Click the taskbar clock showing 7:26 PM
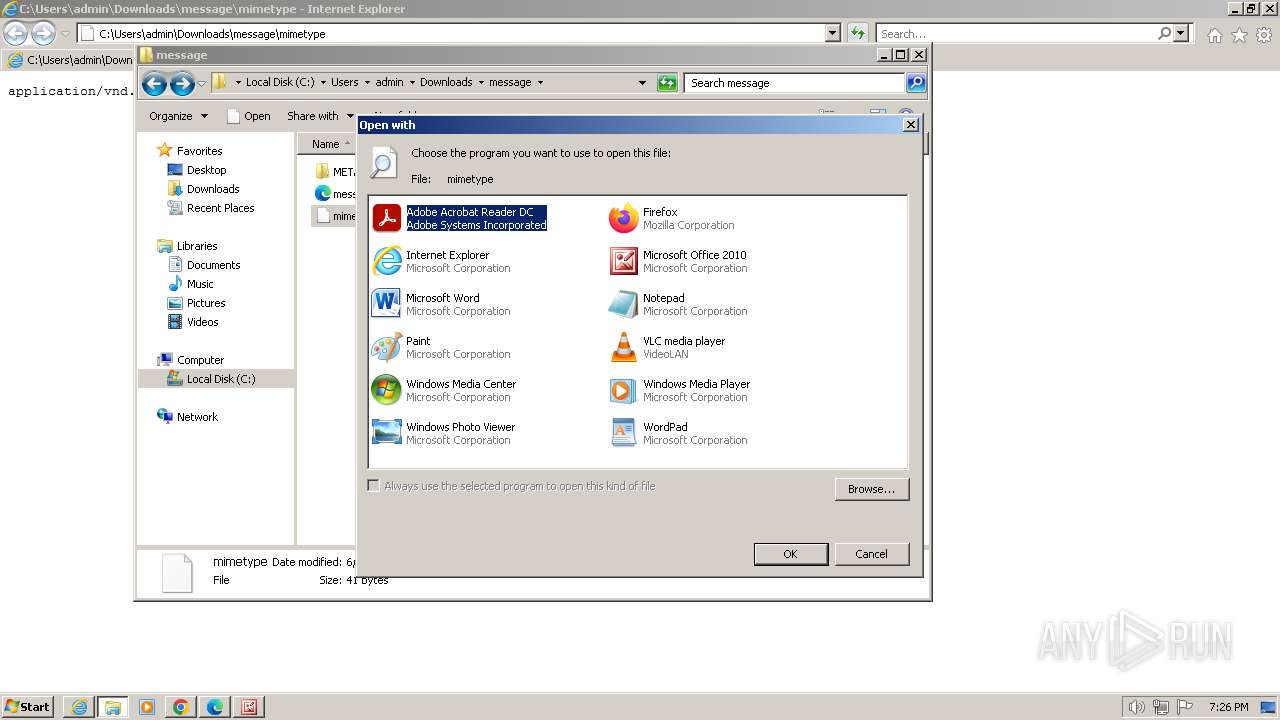The height and width of the screenshot is (720, 1280). (x=1228, y=707)
